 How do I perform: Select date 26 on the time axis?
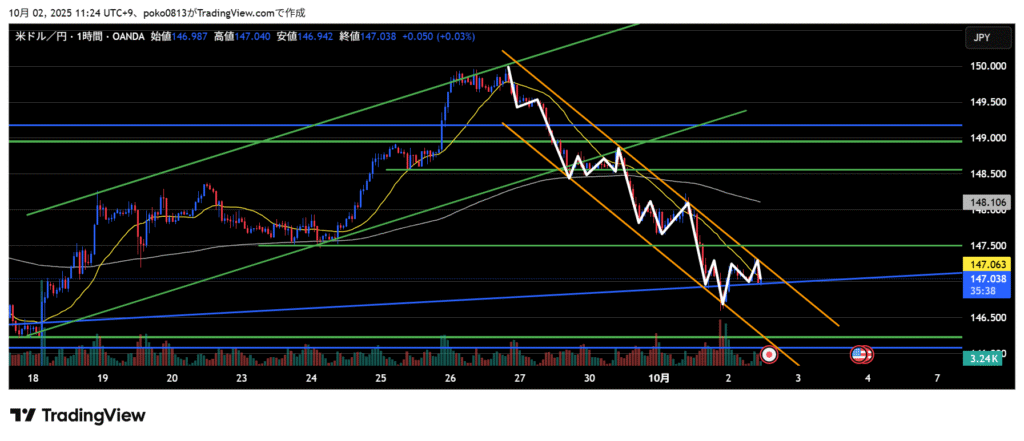[x=451, y=379]
